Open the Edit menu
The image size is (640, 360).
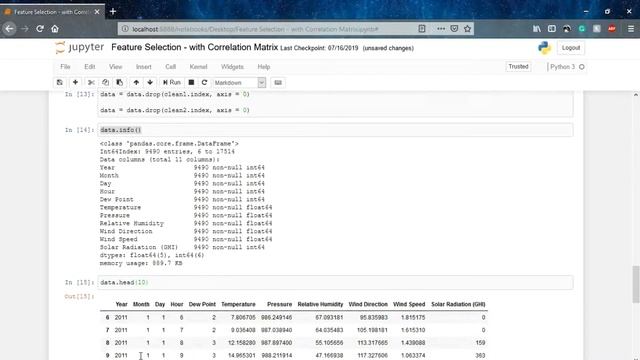click(90, 67)
